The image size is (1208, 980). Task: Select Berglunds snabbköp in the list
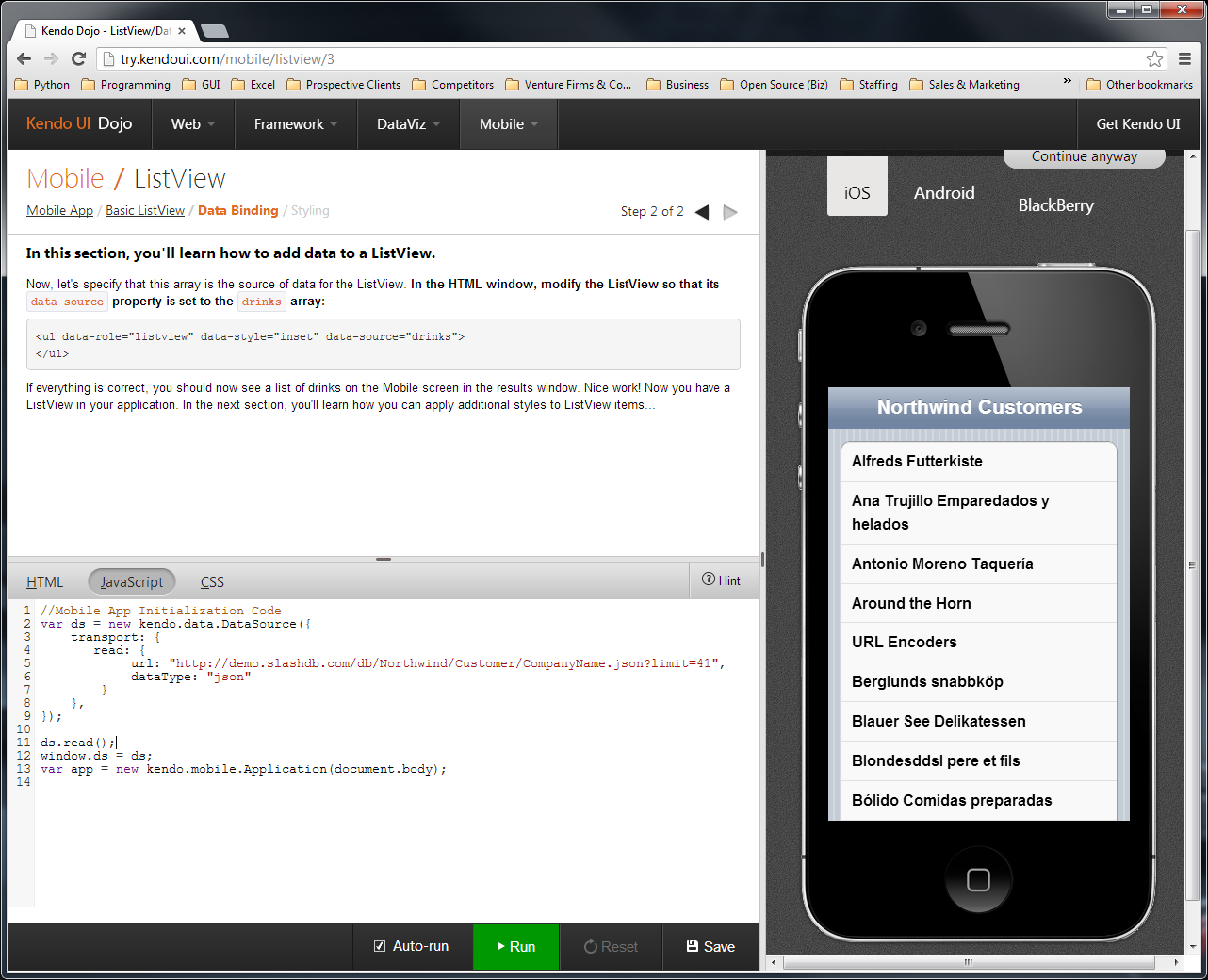click(x=979, y=682)
